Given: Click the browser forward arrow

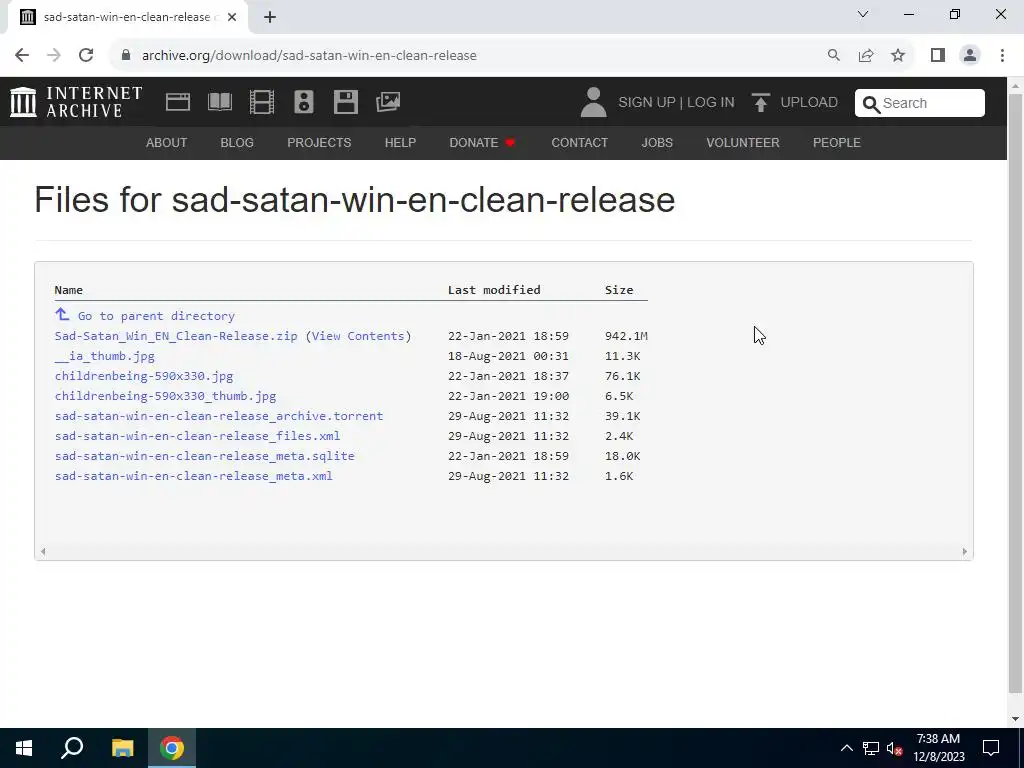Looking at the screenshot, I should (54, 56).
